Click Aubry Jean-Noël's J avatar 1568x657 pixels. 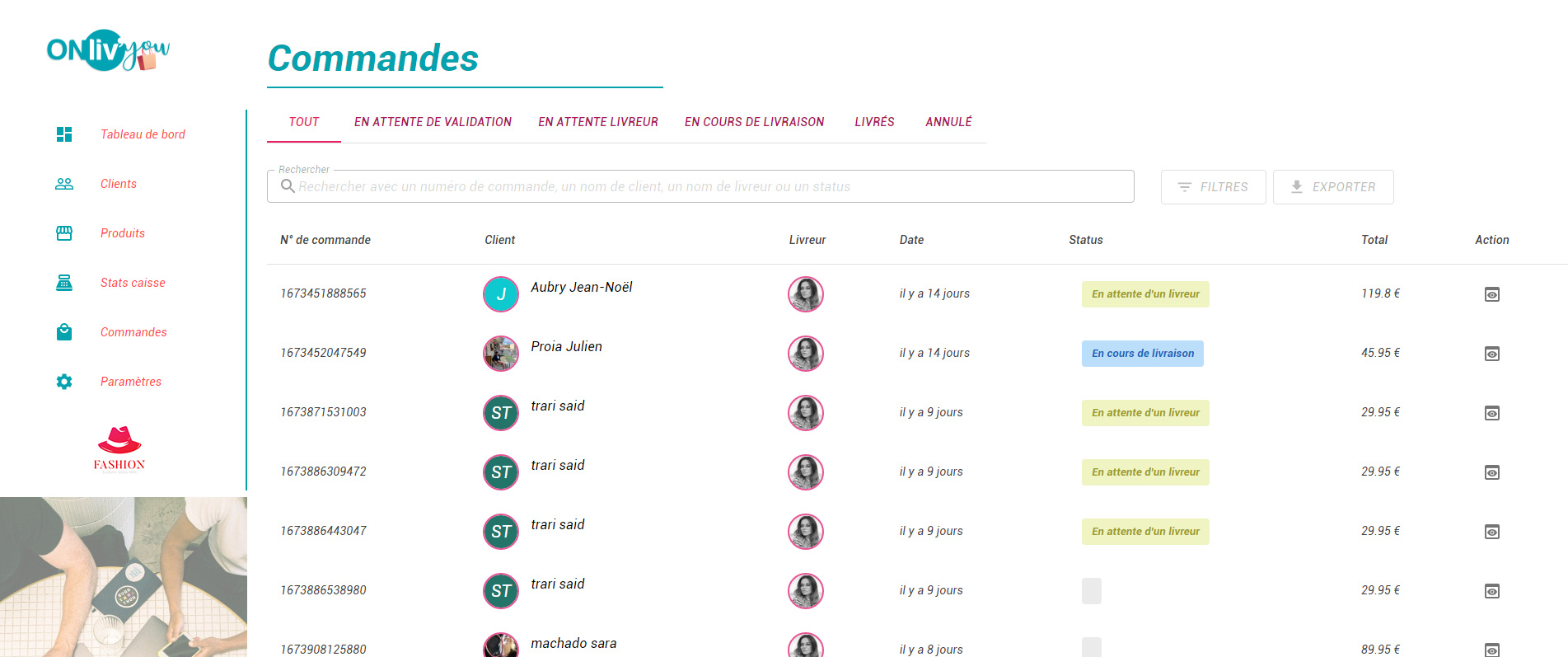501,294
